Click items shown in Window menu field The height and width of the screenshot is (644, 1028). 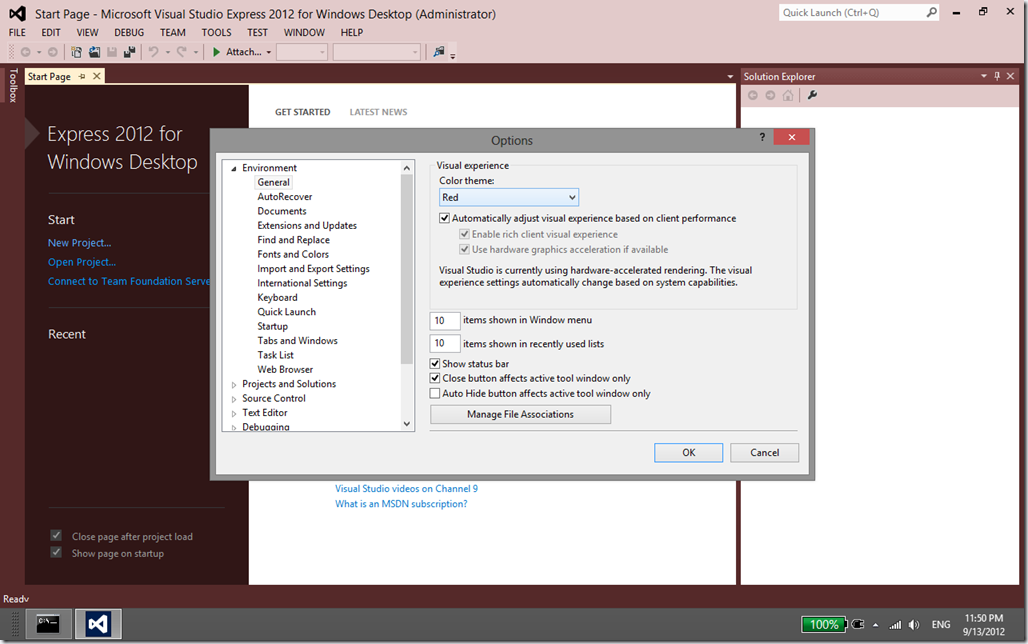[445, 320]
